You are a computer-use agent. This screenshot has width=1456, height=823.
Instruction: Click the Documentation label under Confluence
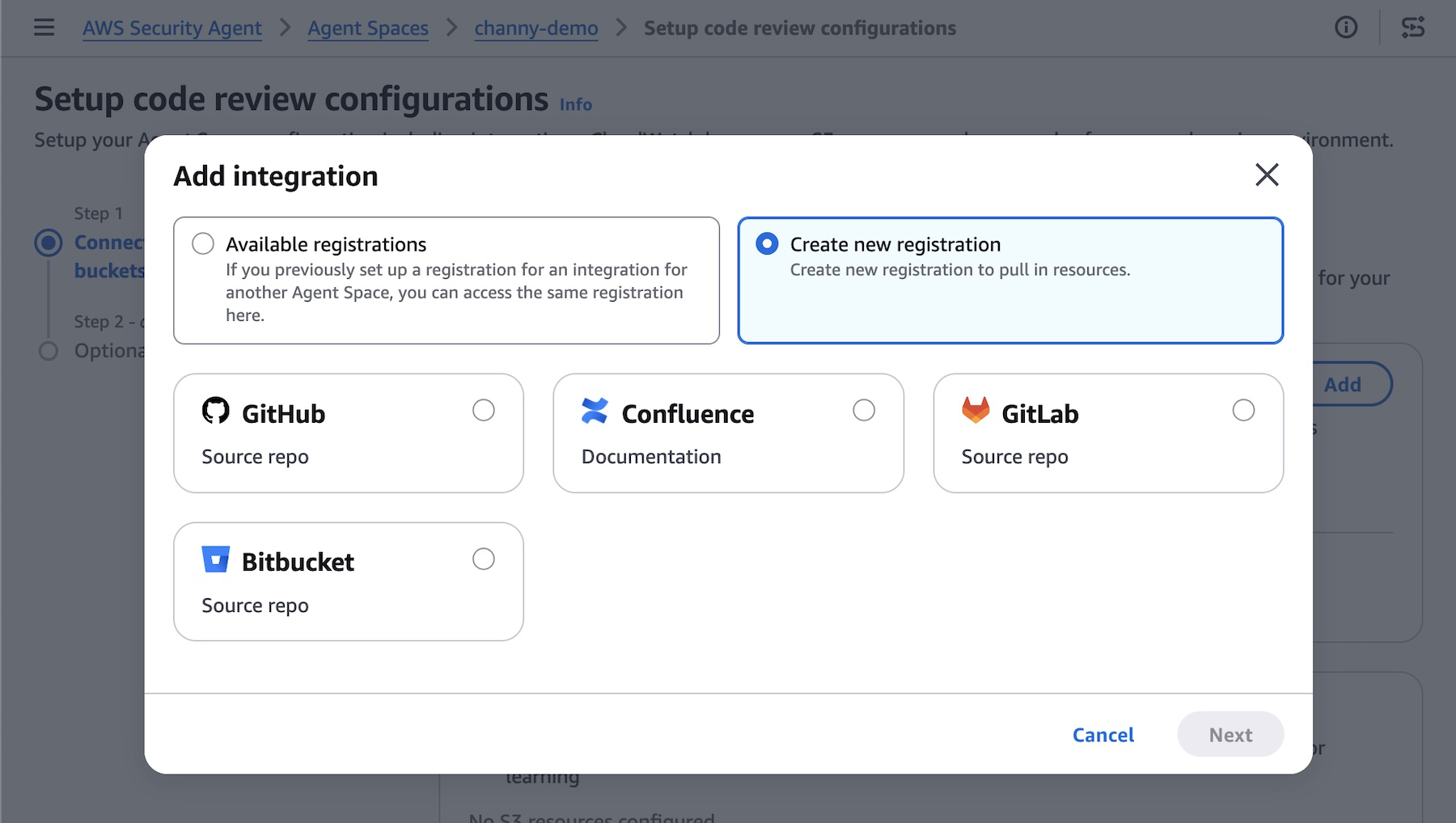(651, 457)
